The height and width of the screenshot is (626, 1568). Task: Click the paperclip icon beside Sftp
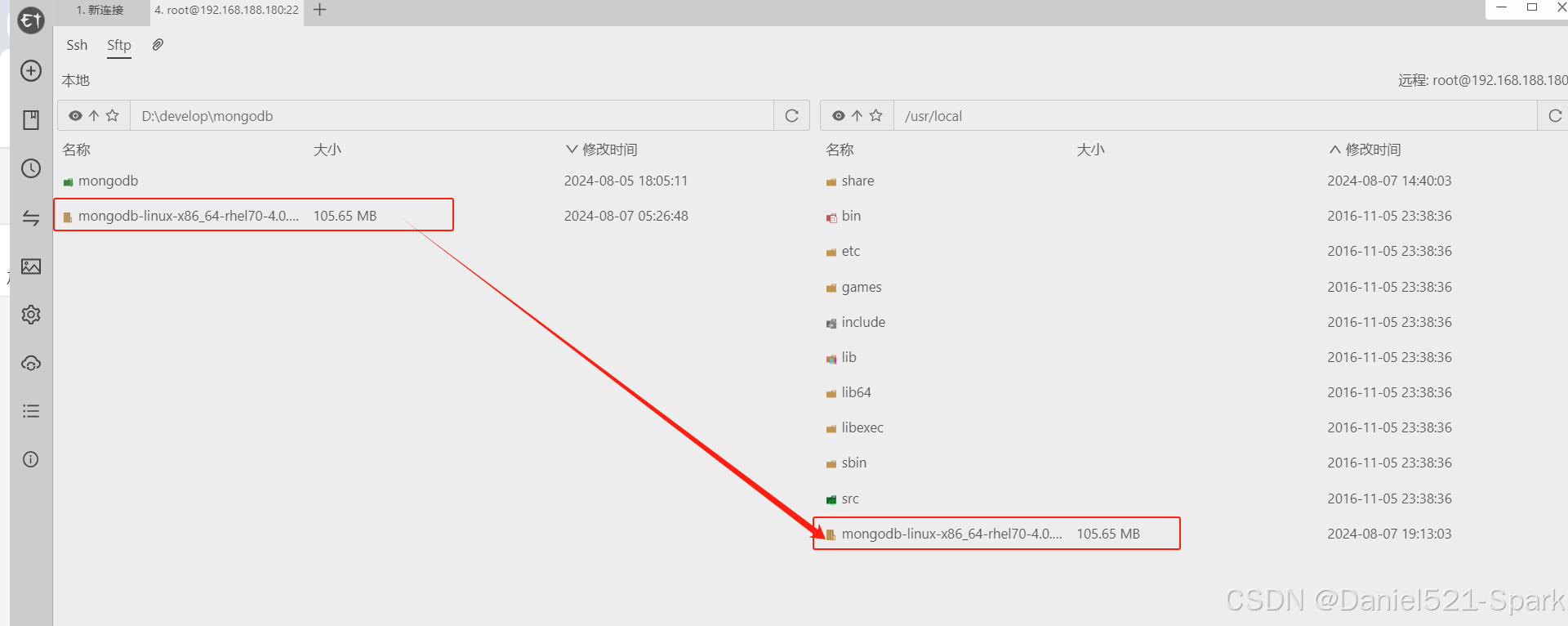click(x=158, y=45)
